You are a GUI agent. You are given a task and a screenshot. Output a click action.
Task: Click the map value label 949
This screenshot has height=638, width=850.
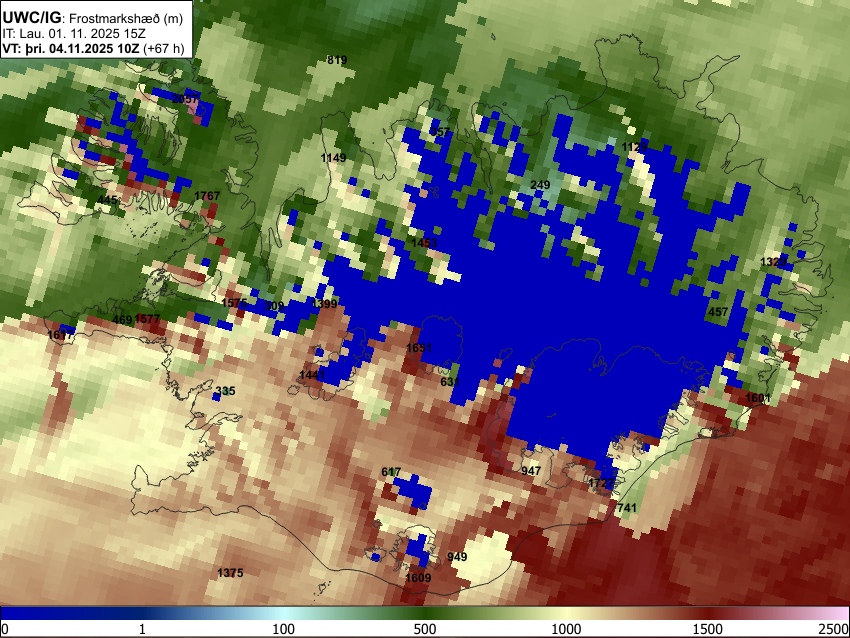457,557
